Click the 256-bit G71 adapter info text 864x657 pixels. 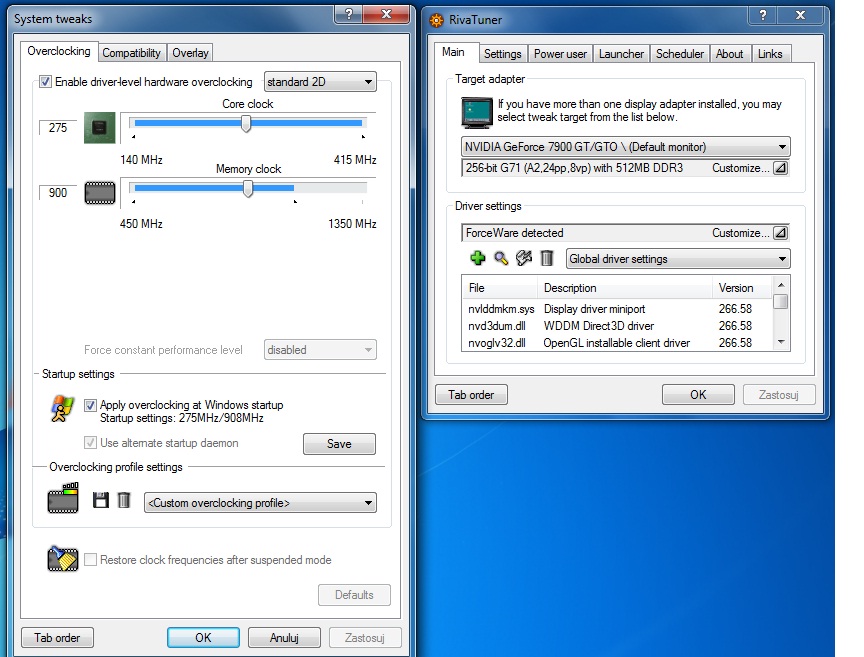pyautogui.click(x=574, y=168)
